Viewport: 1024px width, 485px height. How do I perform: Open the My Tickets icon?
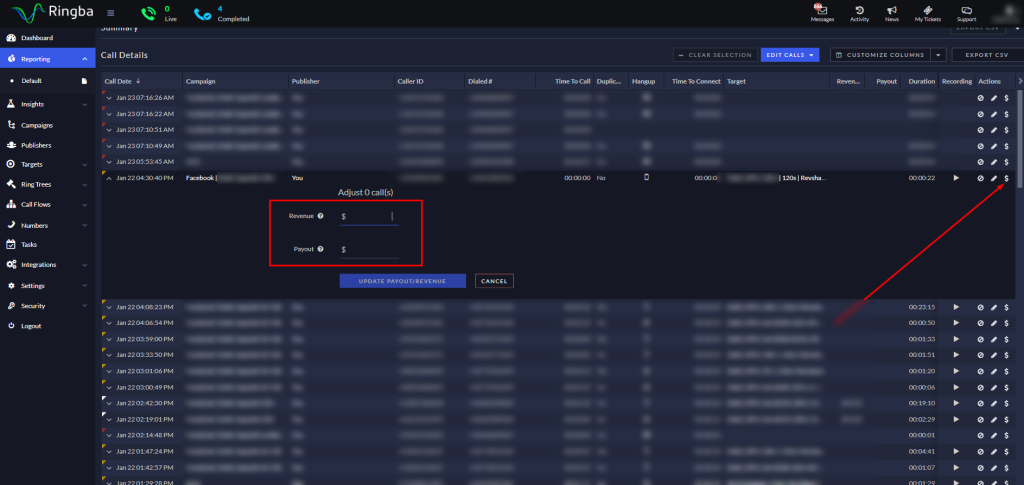tap(927, 10)
